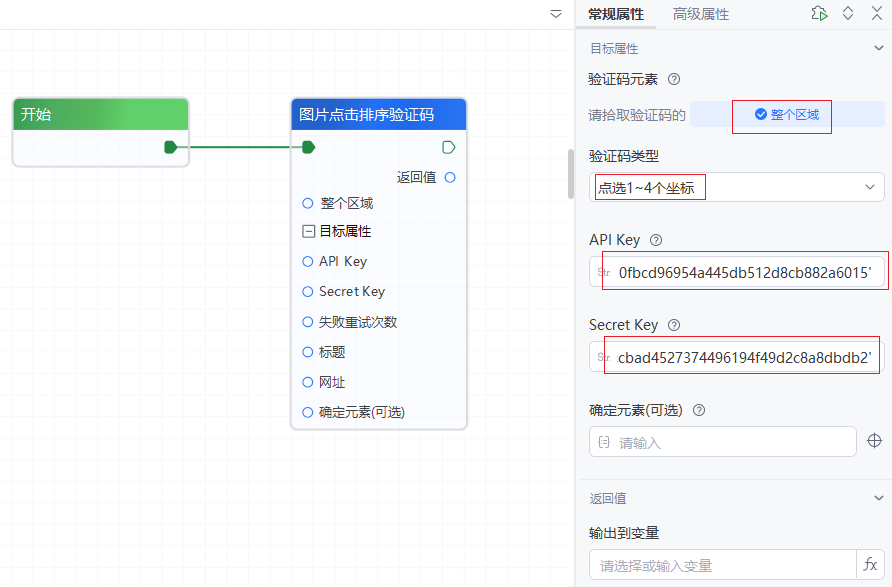Select the 开始 node header
The height and width of the screenshot is (587, 892).
(100, 114)
